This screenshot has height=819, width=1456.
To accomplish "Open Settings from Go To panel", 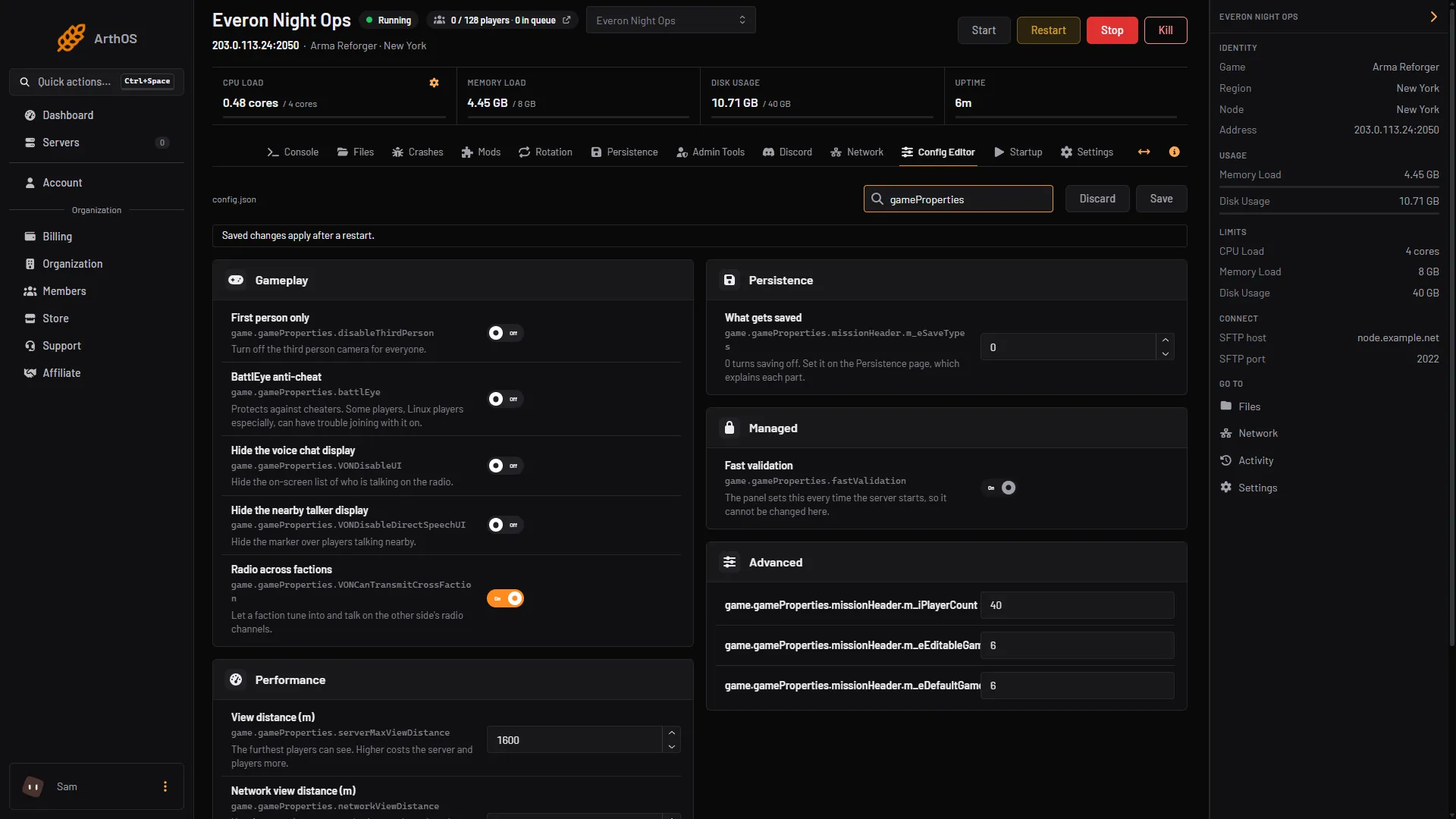I will (1248, 488).
